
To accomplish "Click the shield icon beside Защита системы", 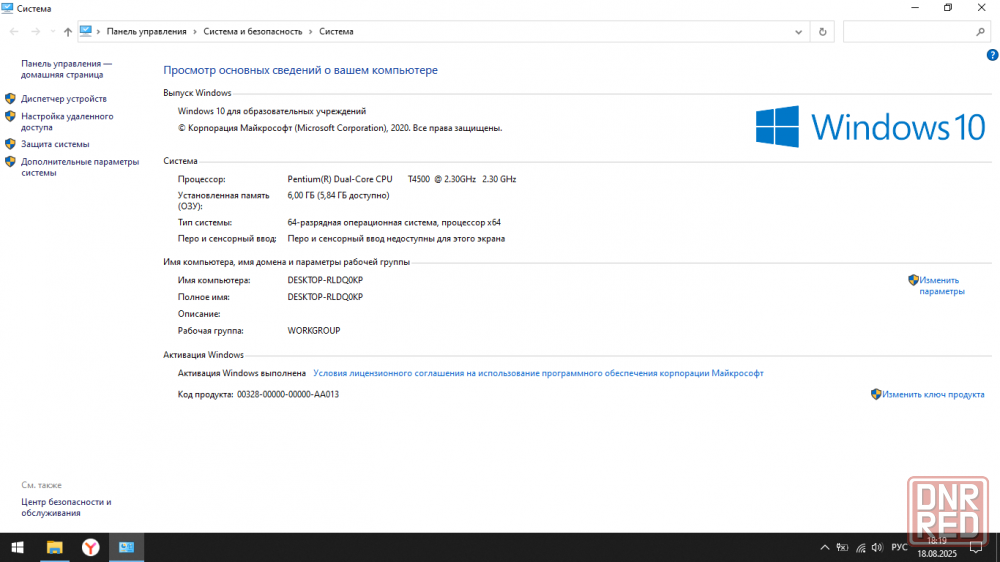I will pos(10,144).
